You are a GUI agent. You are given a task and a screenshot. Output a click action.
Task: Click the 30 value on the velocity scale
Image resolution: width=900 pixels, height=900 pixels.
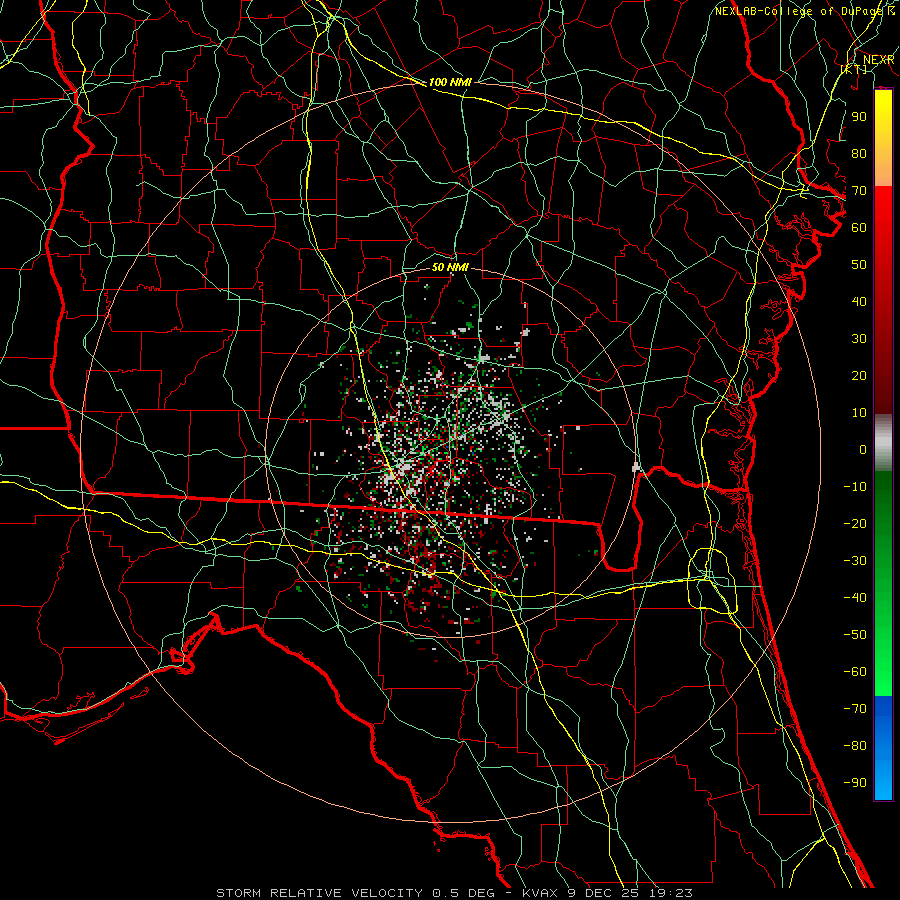(859, 339)
